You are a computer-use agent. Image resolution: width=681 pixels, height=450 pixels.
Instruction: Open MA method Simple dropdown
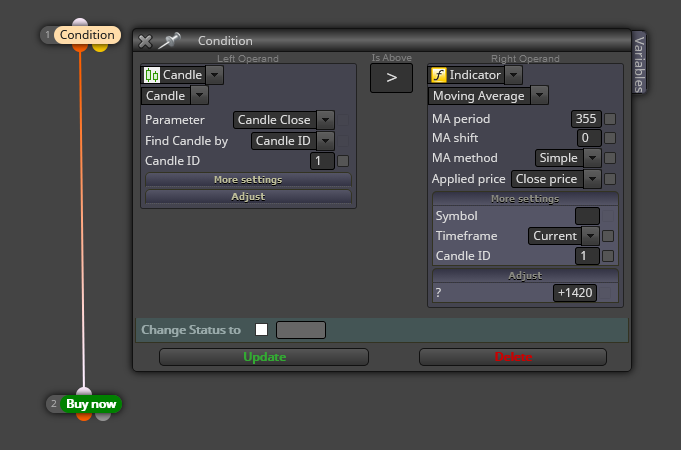(x=592, y=158)
